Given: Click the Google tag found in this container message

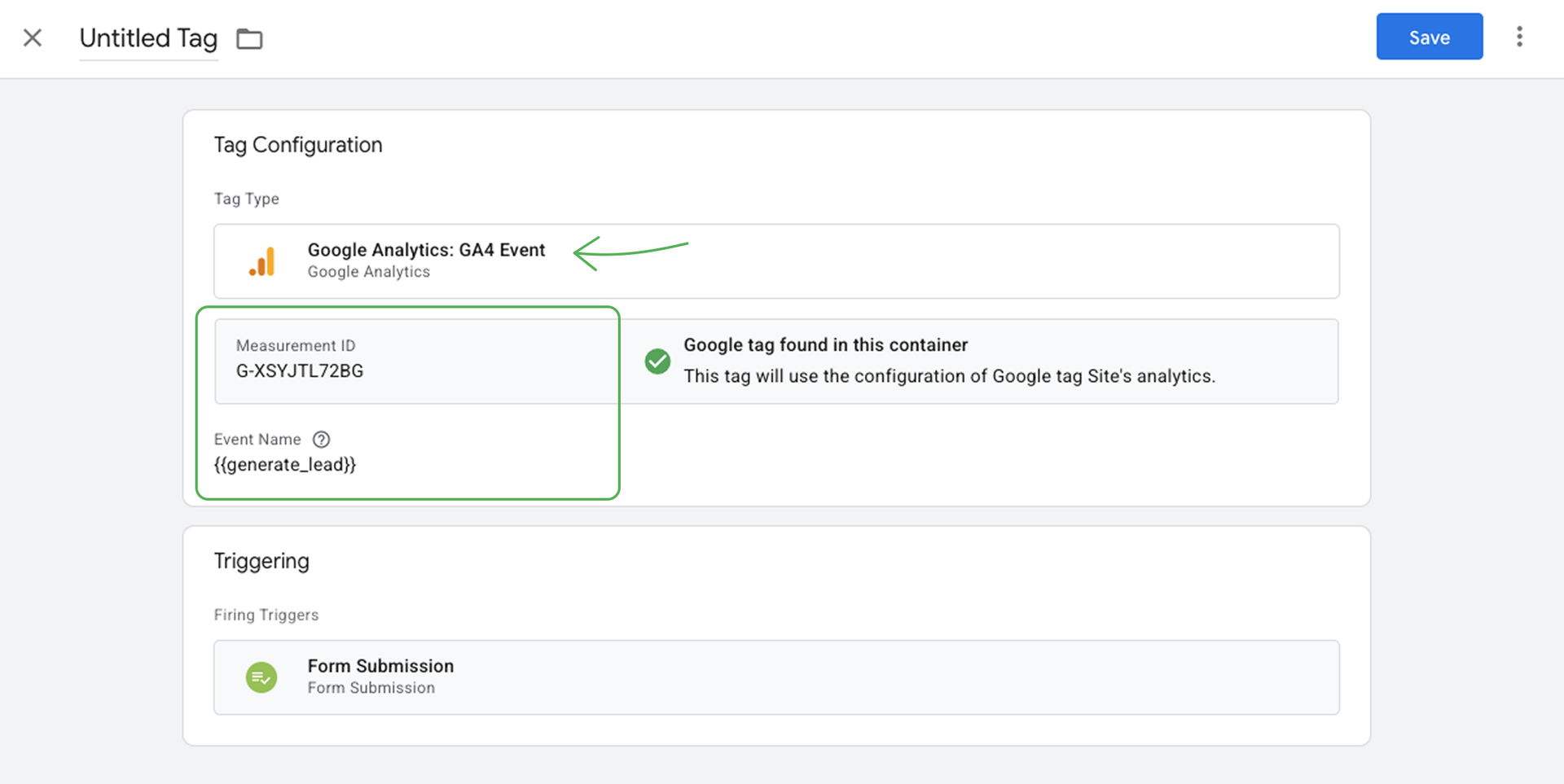Looking at the screenshot, I should [x=825, y=345].
